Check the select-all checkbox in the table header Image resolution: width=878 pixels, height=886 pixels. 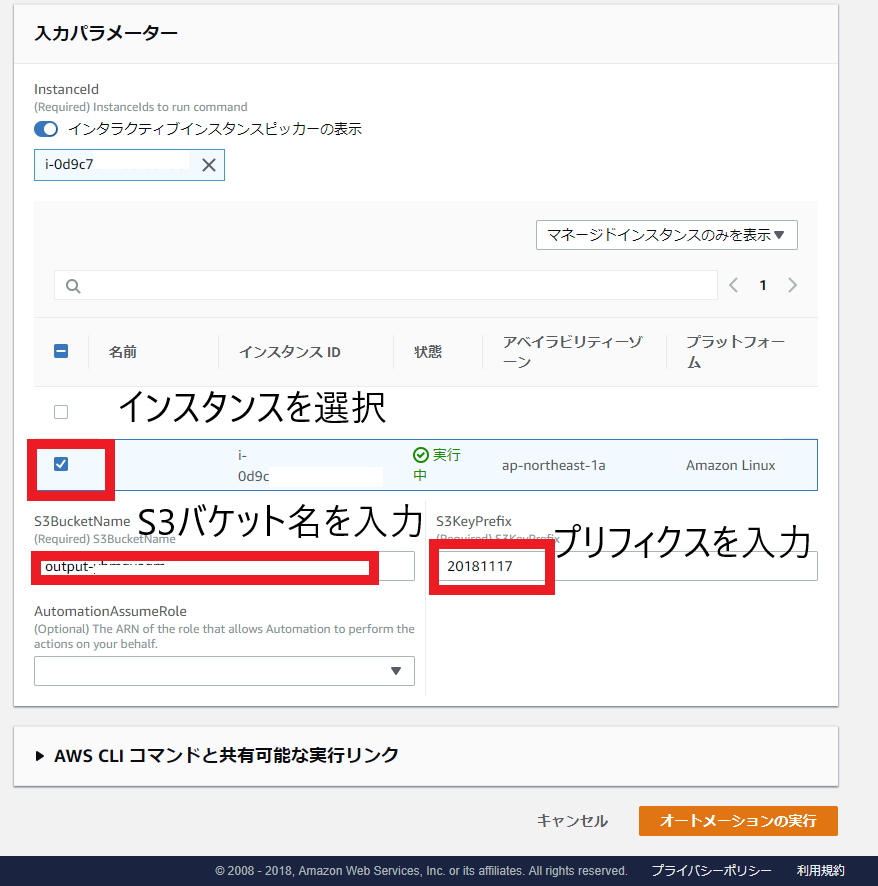click(x=60, y=351)
